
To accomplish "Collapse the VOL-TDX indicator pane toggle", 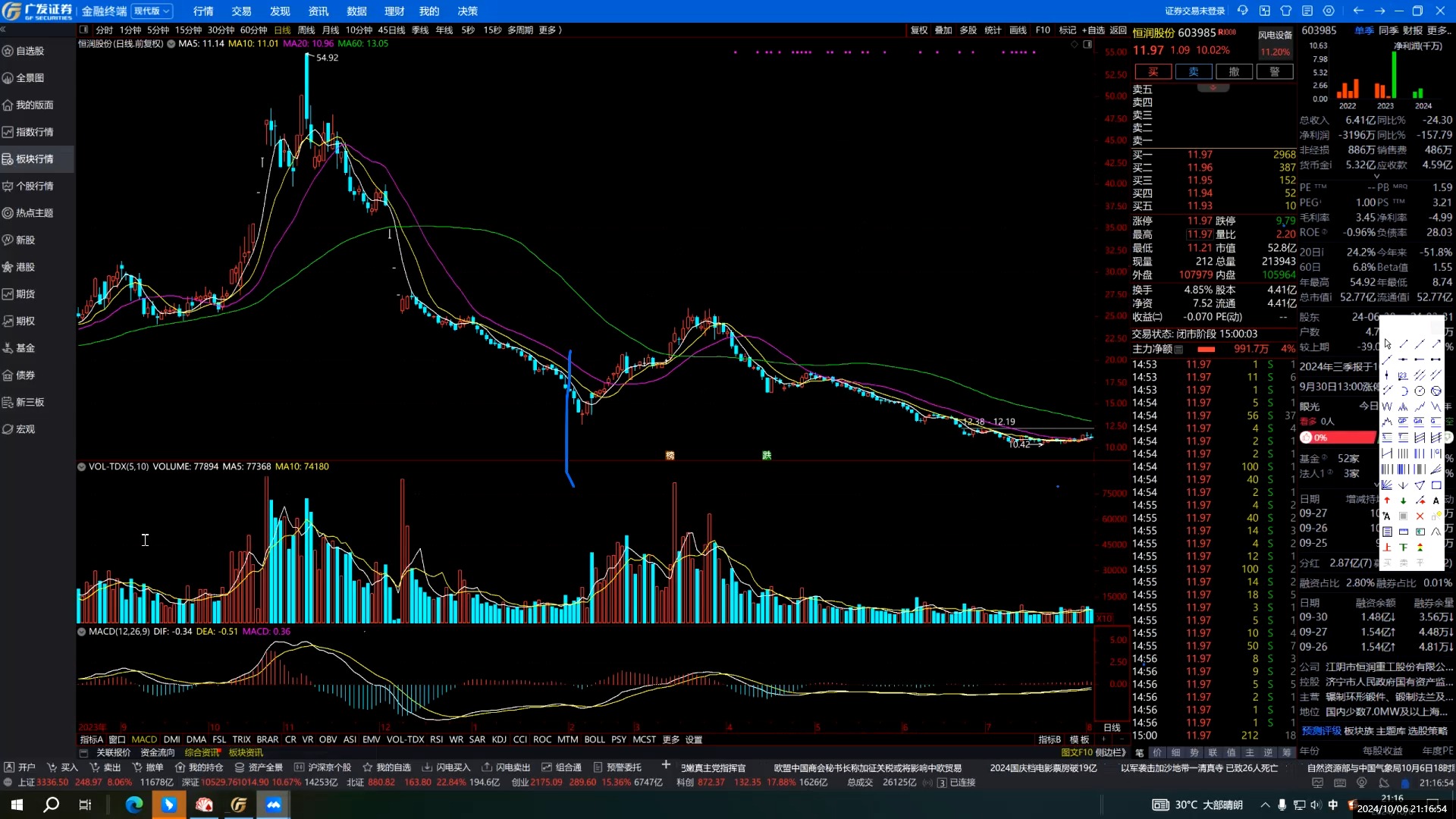I will coord(81,467).
